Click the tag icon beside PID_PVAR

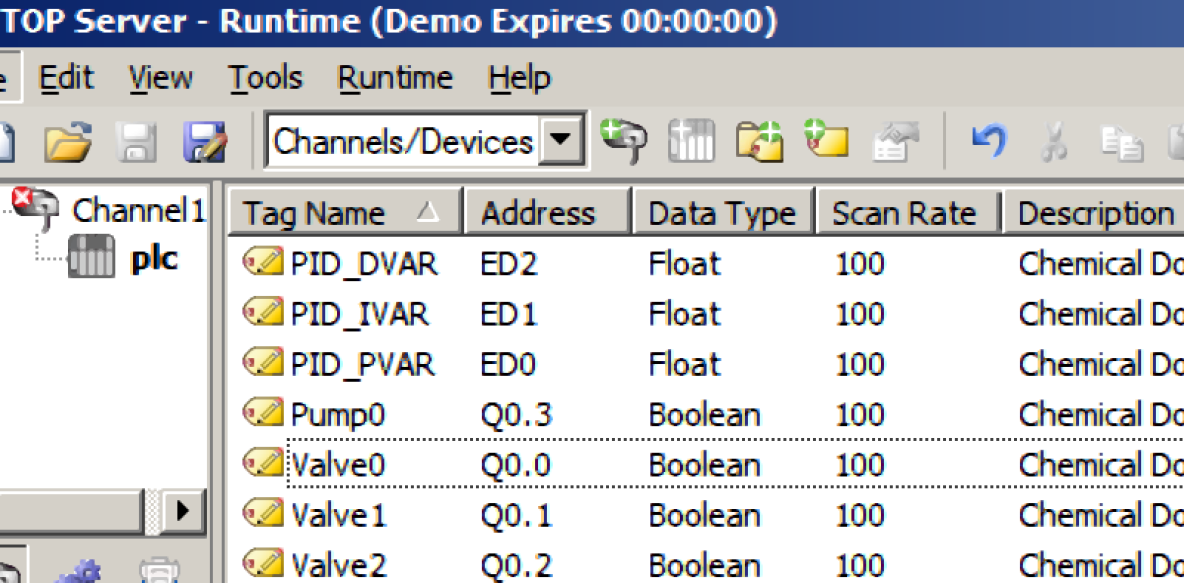(x=263, y=362)
